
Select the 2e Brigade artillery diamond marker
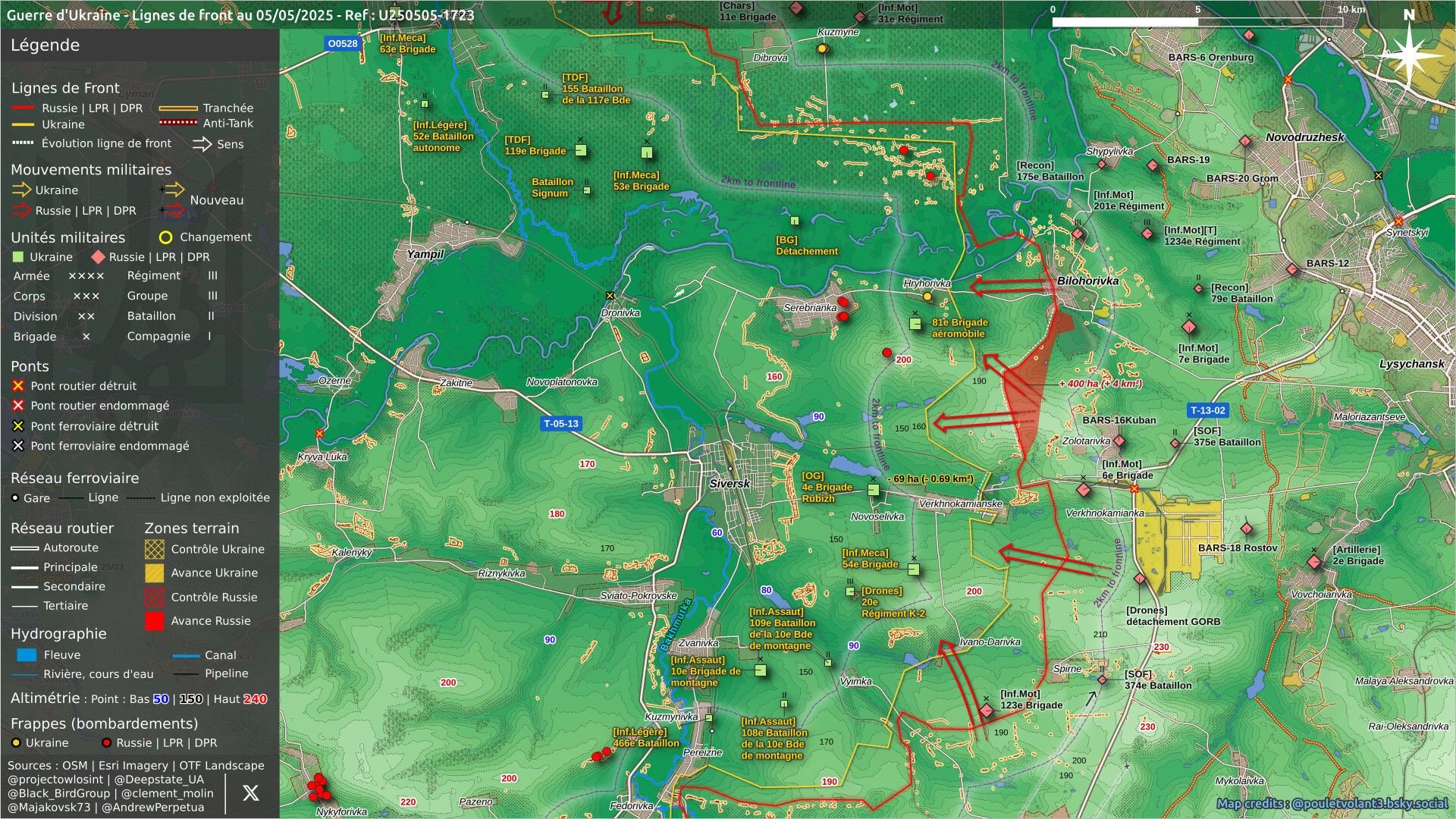tap(1314, 562)
